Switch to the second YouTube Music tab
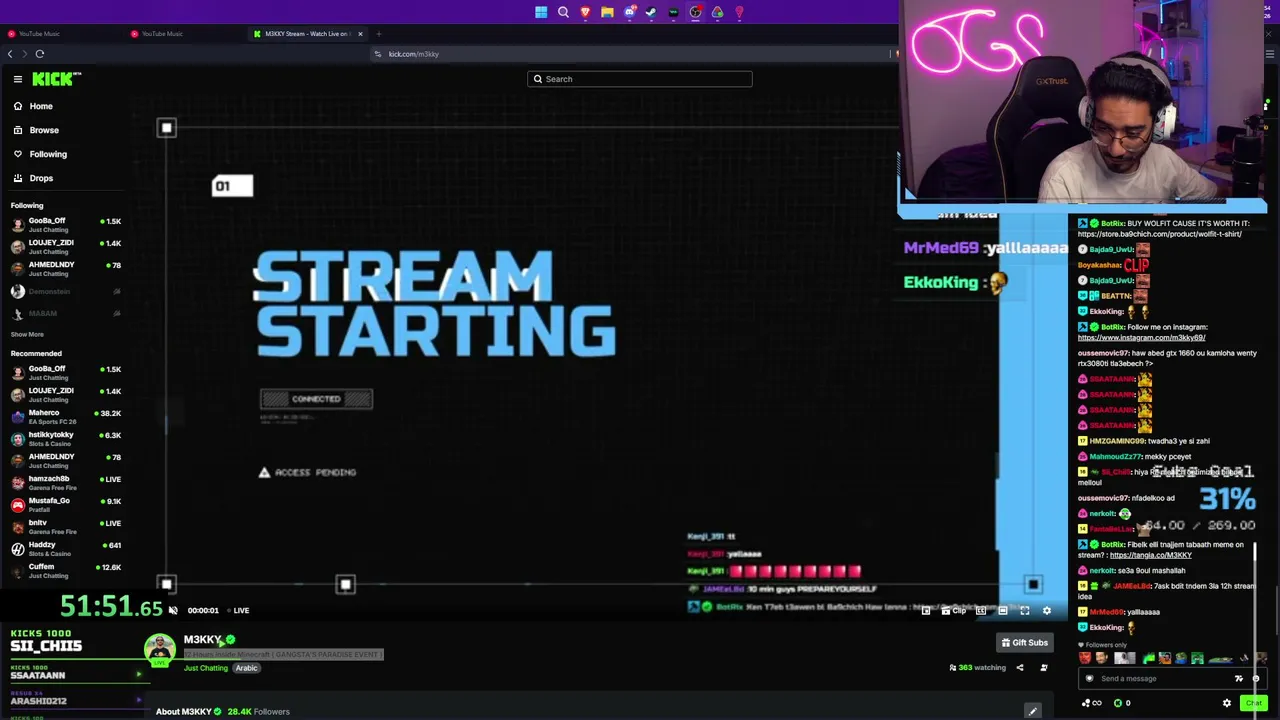 click(184, 34)
